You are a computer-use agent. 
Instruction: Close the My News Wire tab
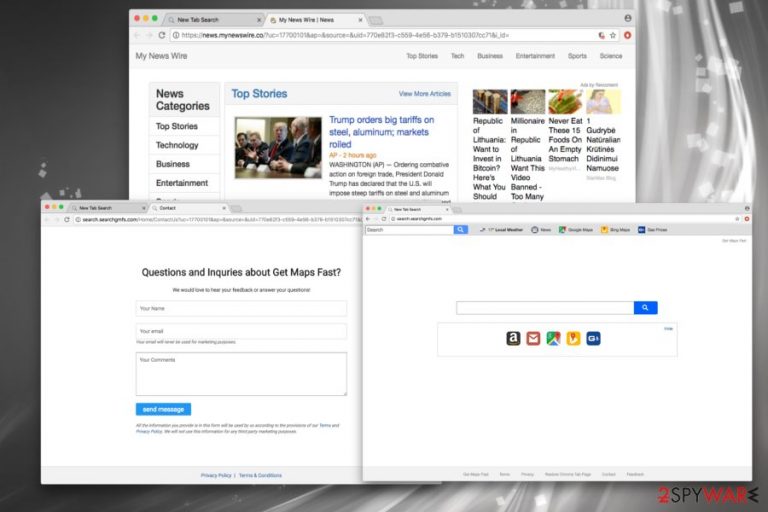(x=360, y=20)
